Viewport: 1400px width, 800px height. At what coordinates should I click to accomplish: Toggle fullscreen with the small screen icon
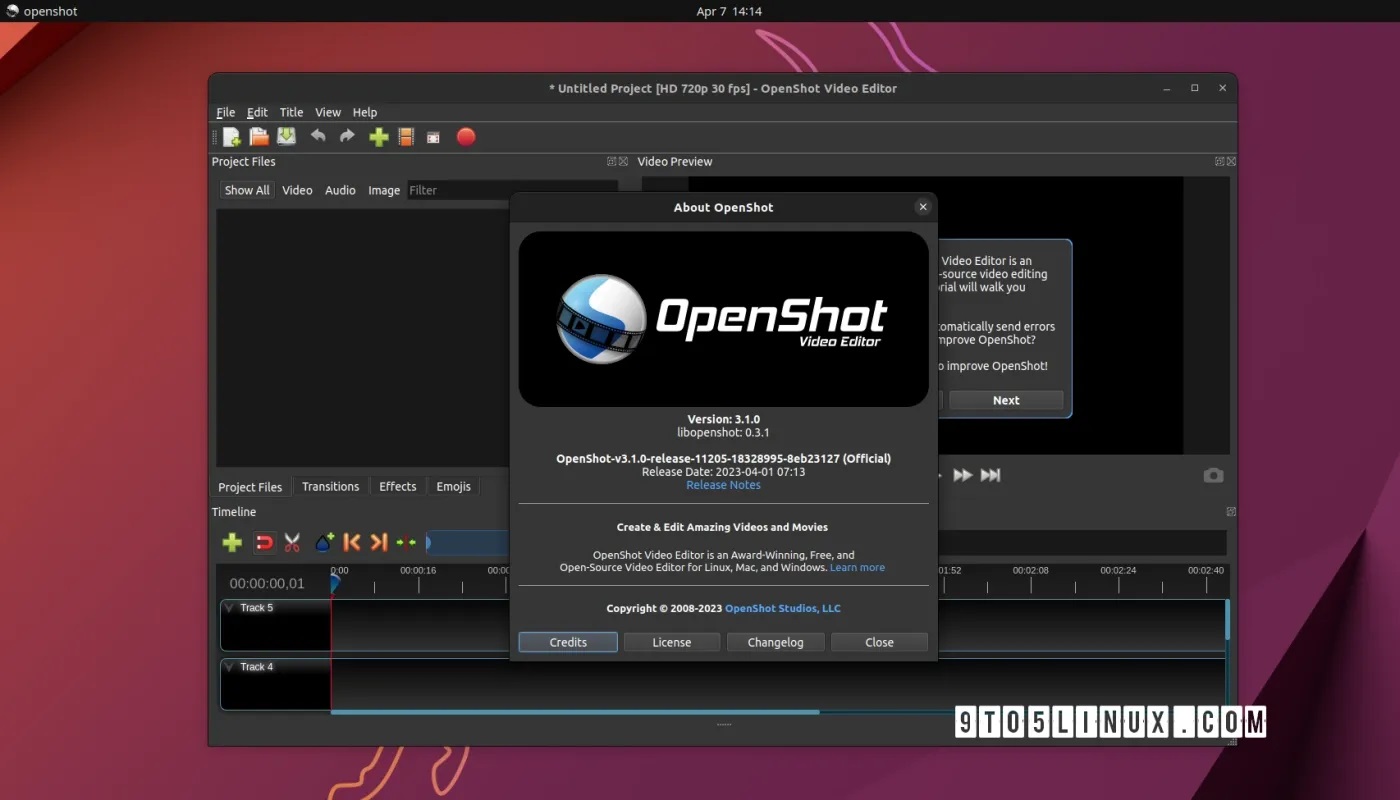pyautogui.click(x=433, y=138)
